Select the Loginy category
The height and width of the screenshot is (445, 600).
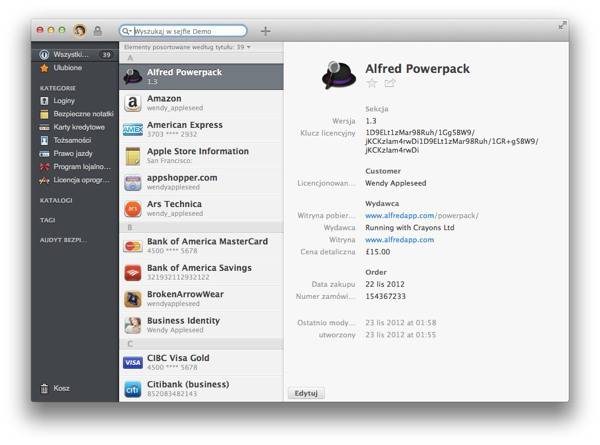click(75, 101)
